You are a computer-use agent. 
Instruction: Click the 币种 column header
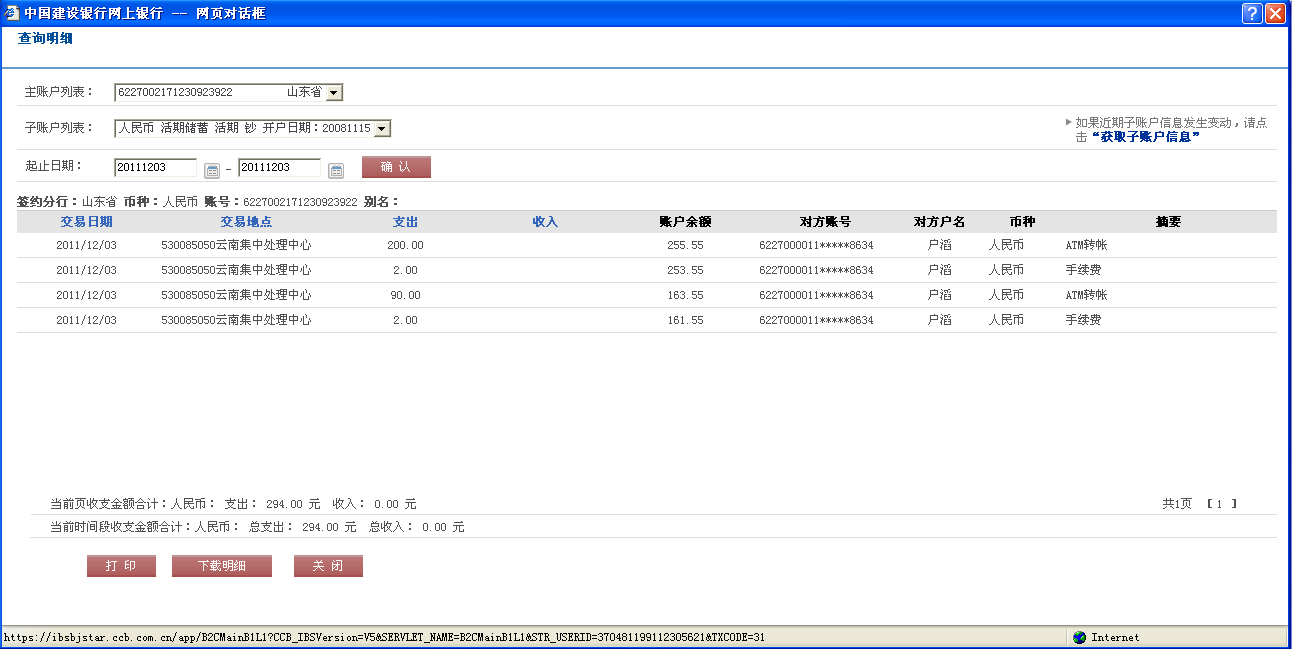coord(1022,222)
